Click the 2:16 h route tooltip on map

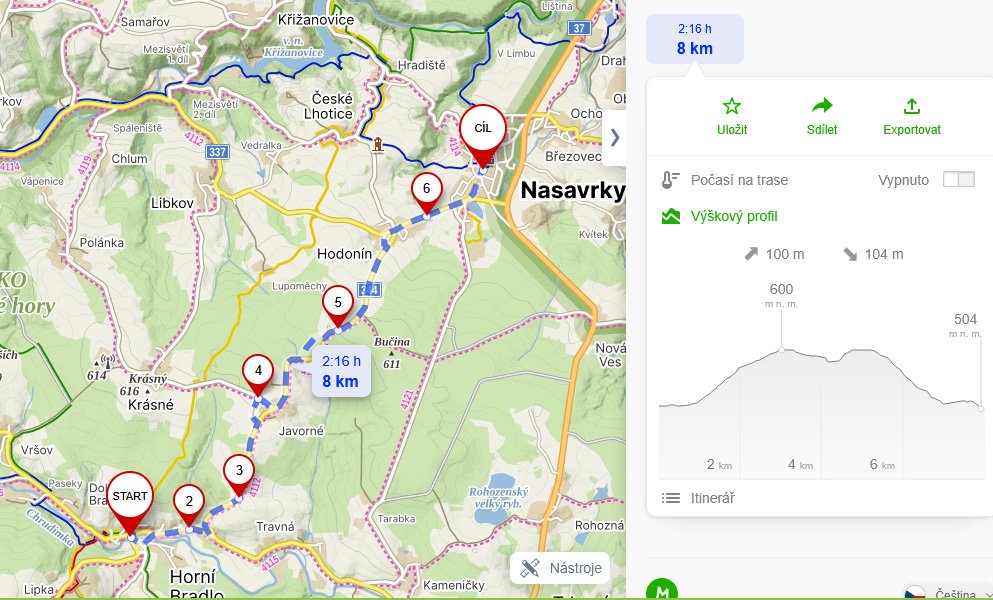tap(340, 370)
